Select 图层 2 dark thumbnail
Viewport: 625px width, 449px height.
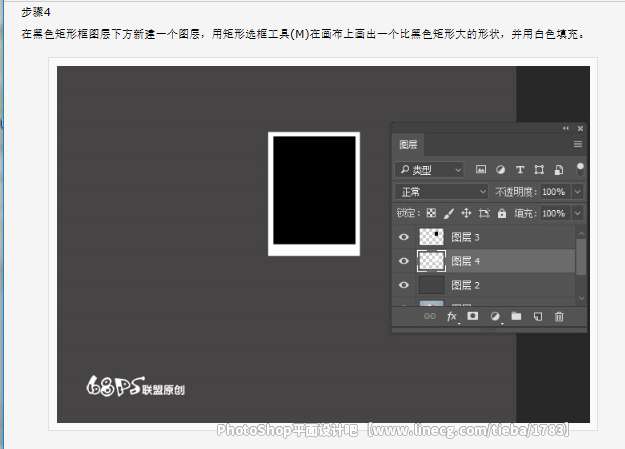tap(431, 285)
